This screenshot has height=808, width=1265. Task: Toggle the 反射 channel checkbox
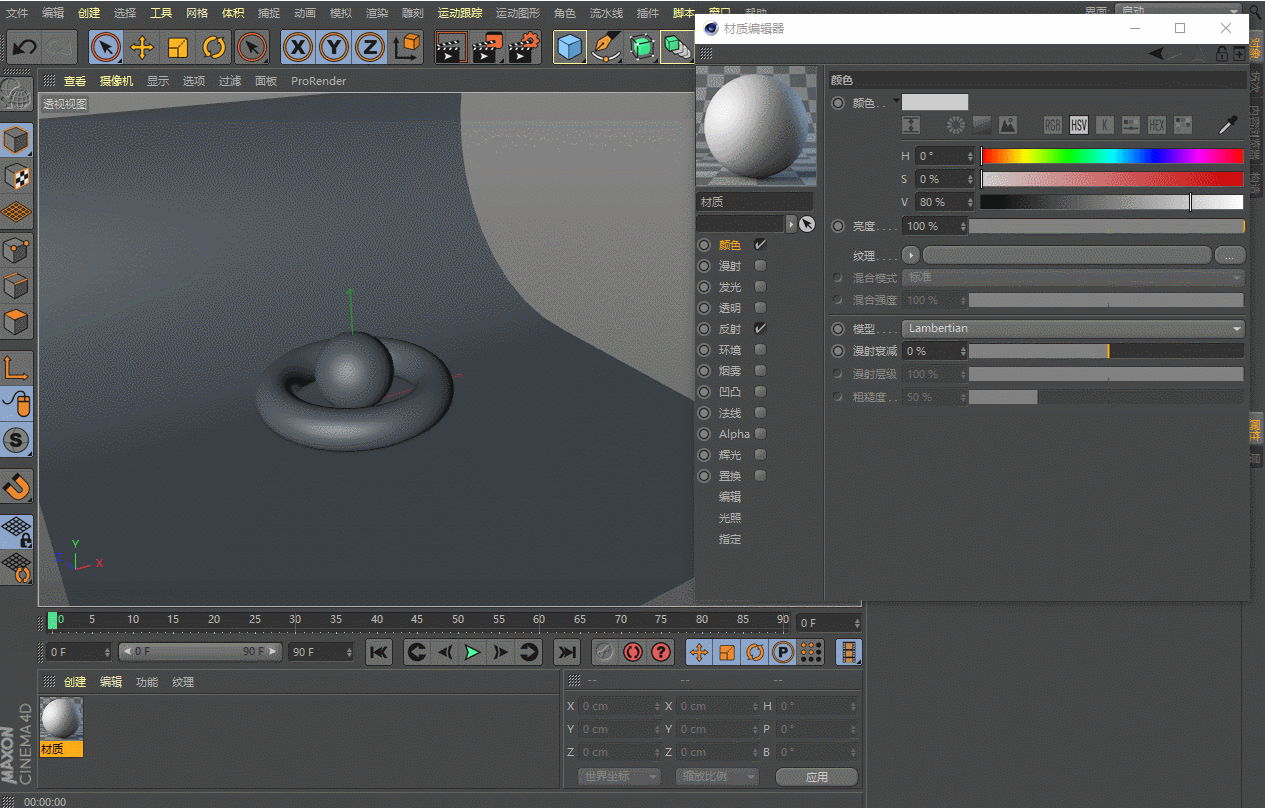pos(760,329)
